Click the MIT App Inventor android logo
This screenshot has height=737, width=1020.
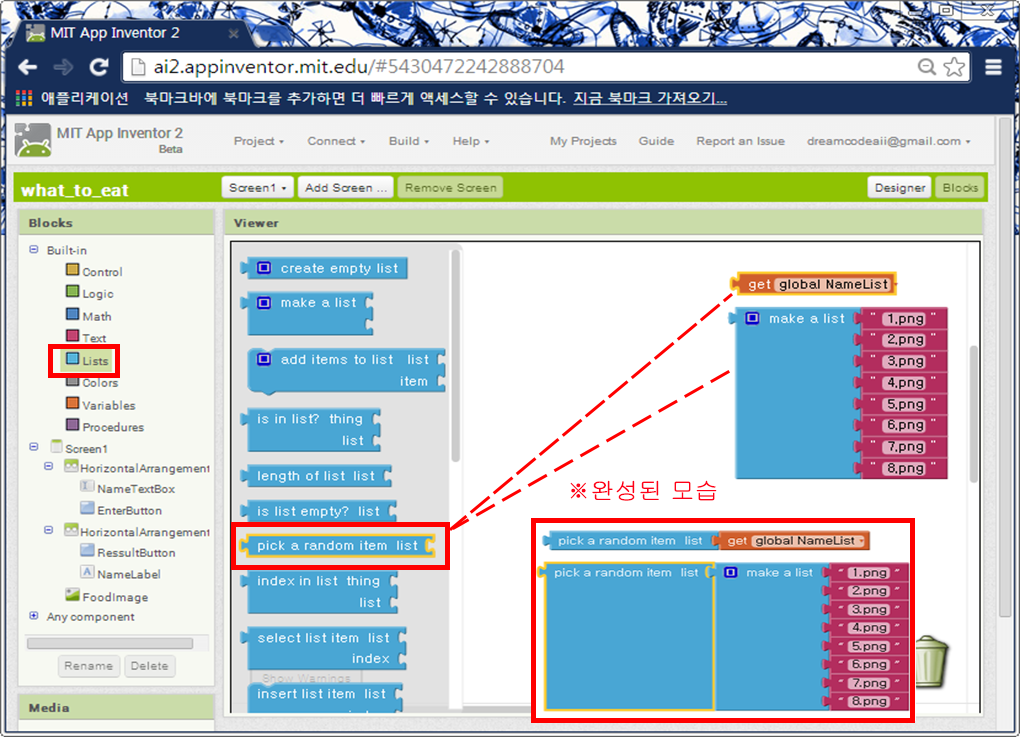point(33,140)
